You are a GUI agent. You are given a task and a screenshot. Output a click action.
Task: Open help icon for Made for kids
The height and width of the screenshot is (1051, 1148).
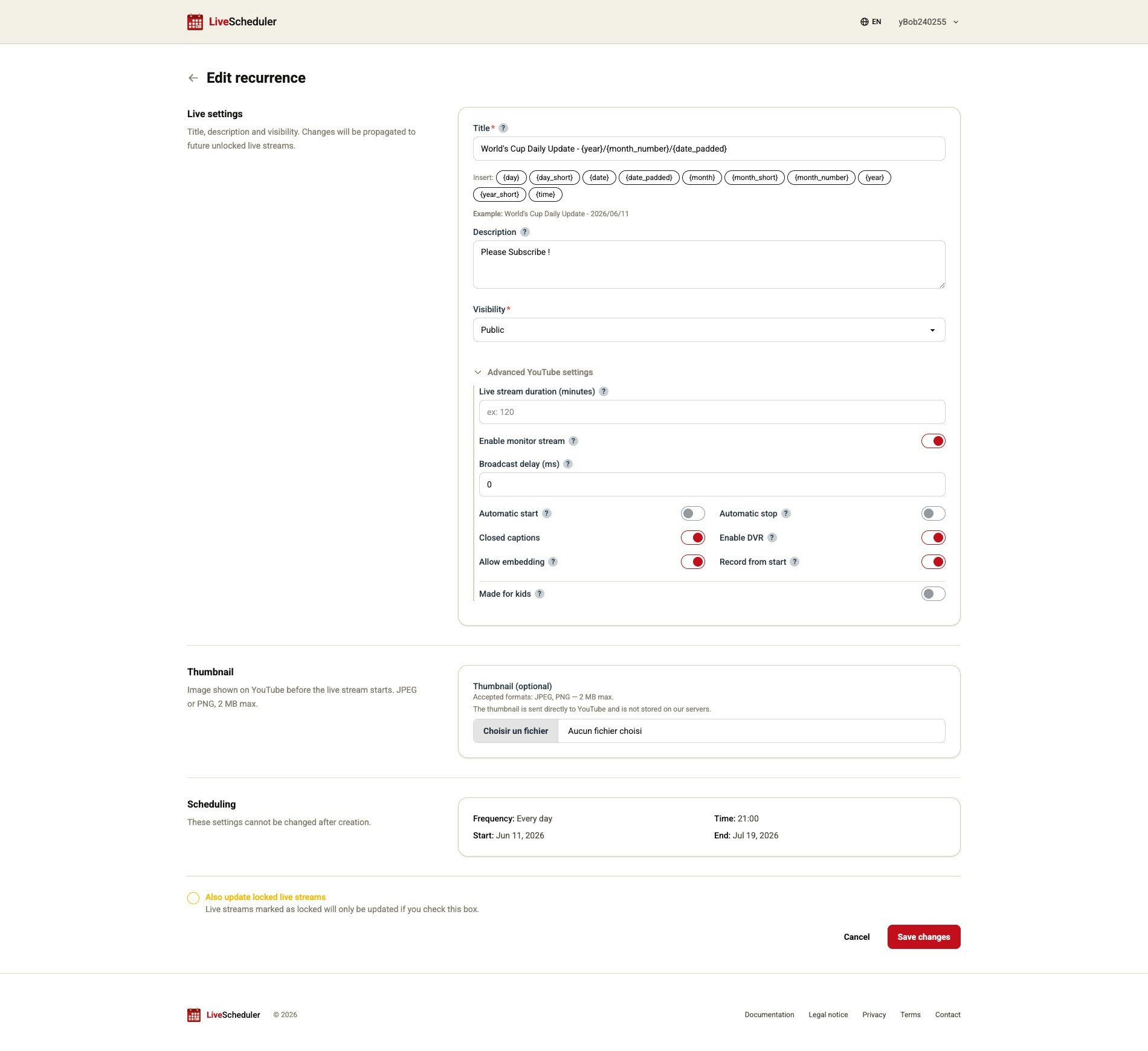540,594
